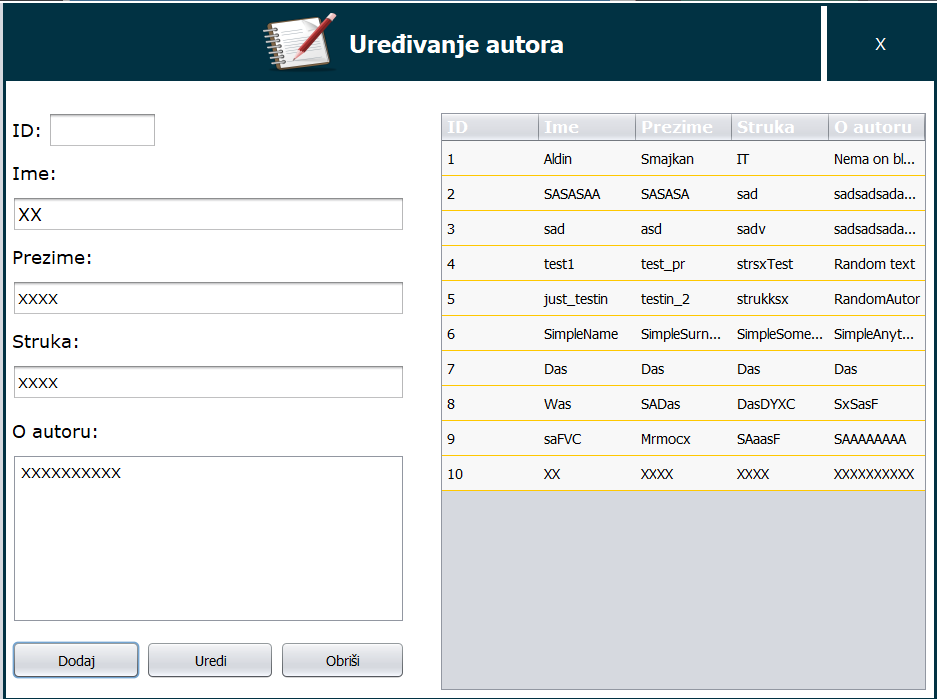Image resolution: width=937 pixels, height=699 pixels.
Task: Click inside the O autoru text area
Action: point(208,538)
